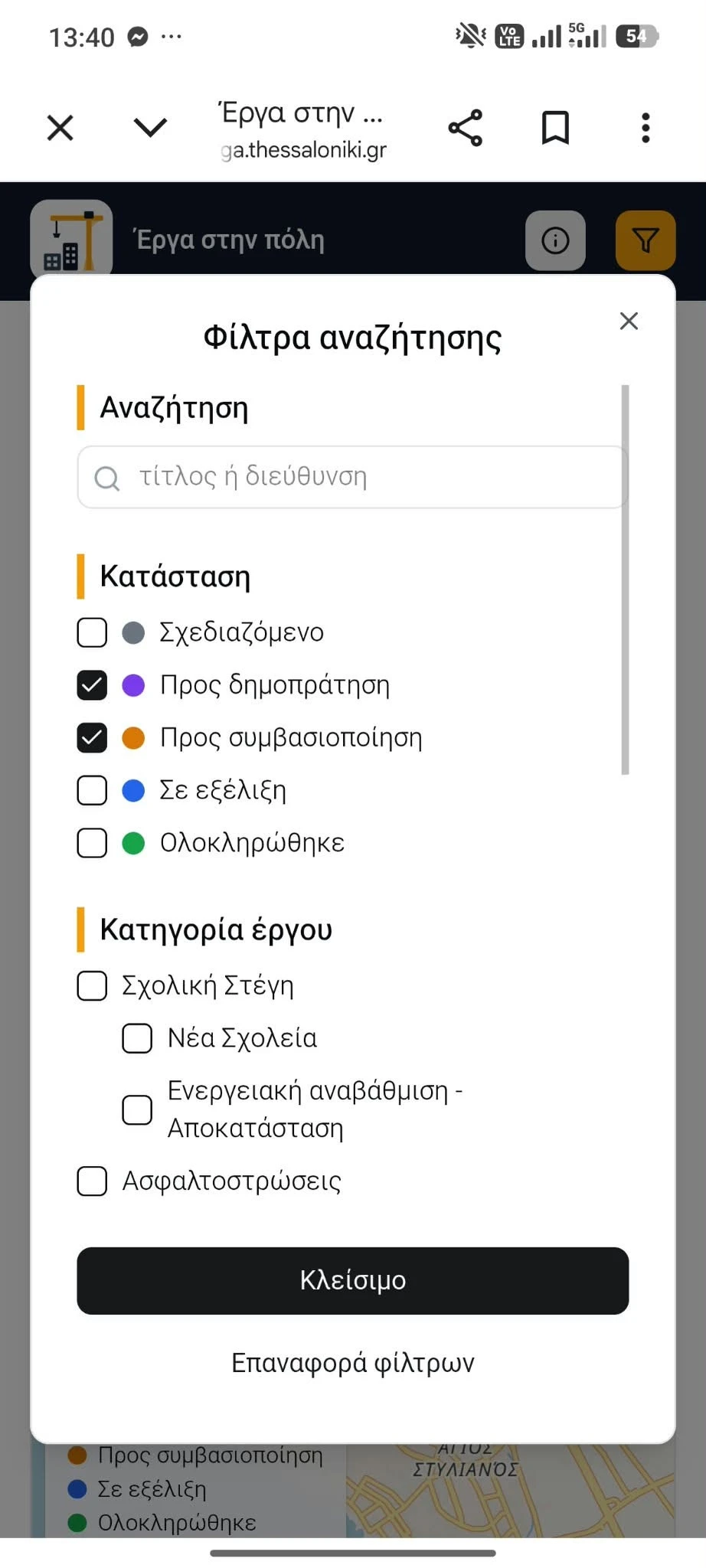Share the page via share icon
Viewport: 706px width, 1568px height.
coord(465,127)
